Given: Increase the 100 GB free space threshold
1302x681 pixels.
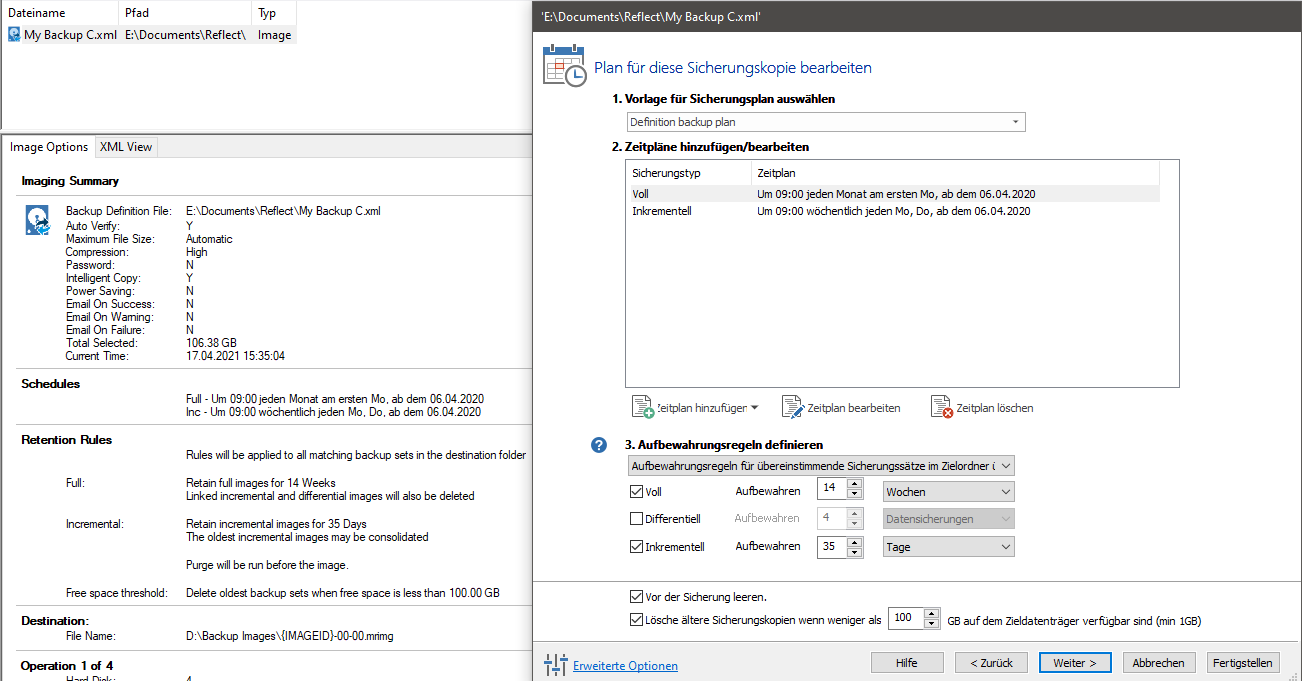Looking at the screenshot, I should pos(932,615).
